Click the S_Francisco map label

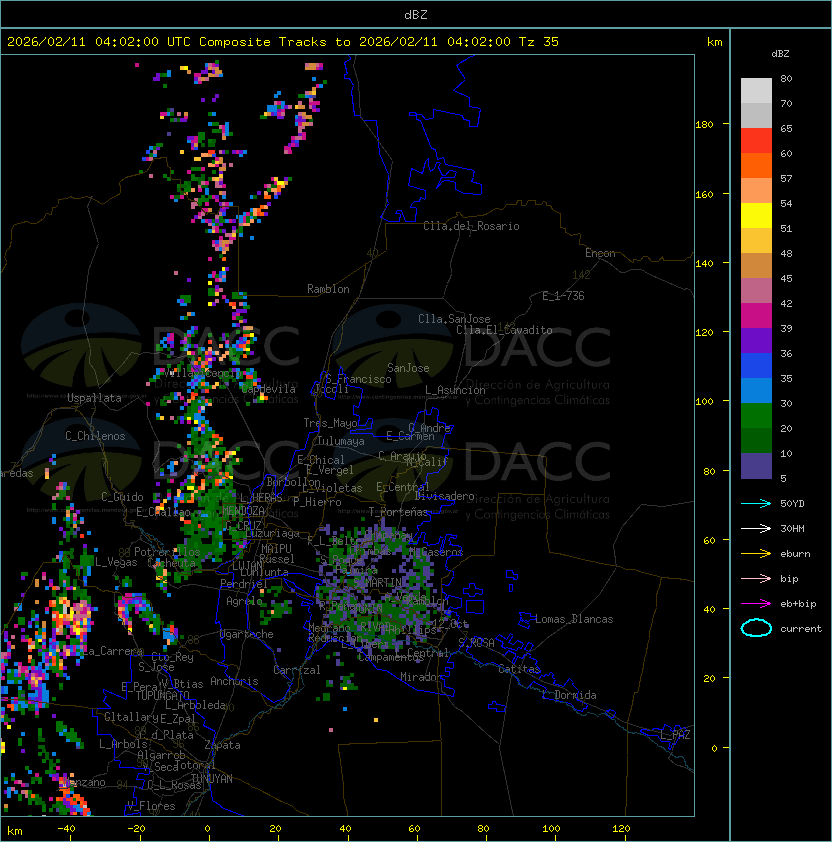[x=358, y=379]
